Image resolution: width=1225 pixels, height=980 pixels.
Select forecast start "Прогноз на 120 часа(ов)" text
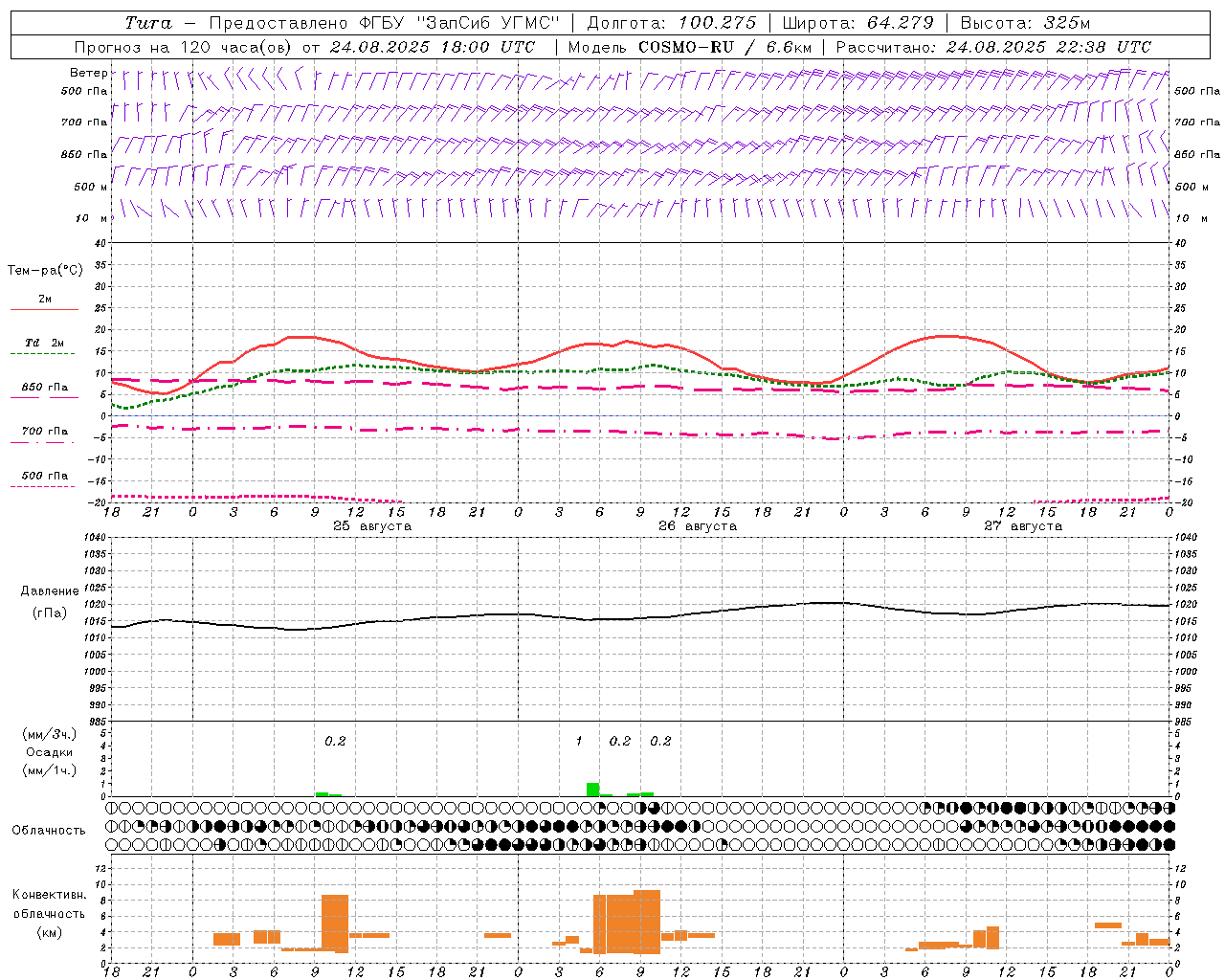(184, 47)
